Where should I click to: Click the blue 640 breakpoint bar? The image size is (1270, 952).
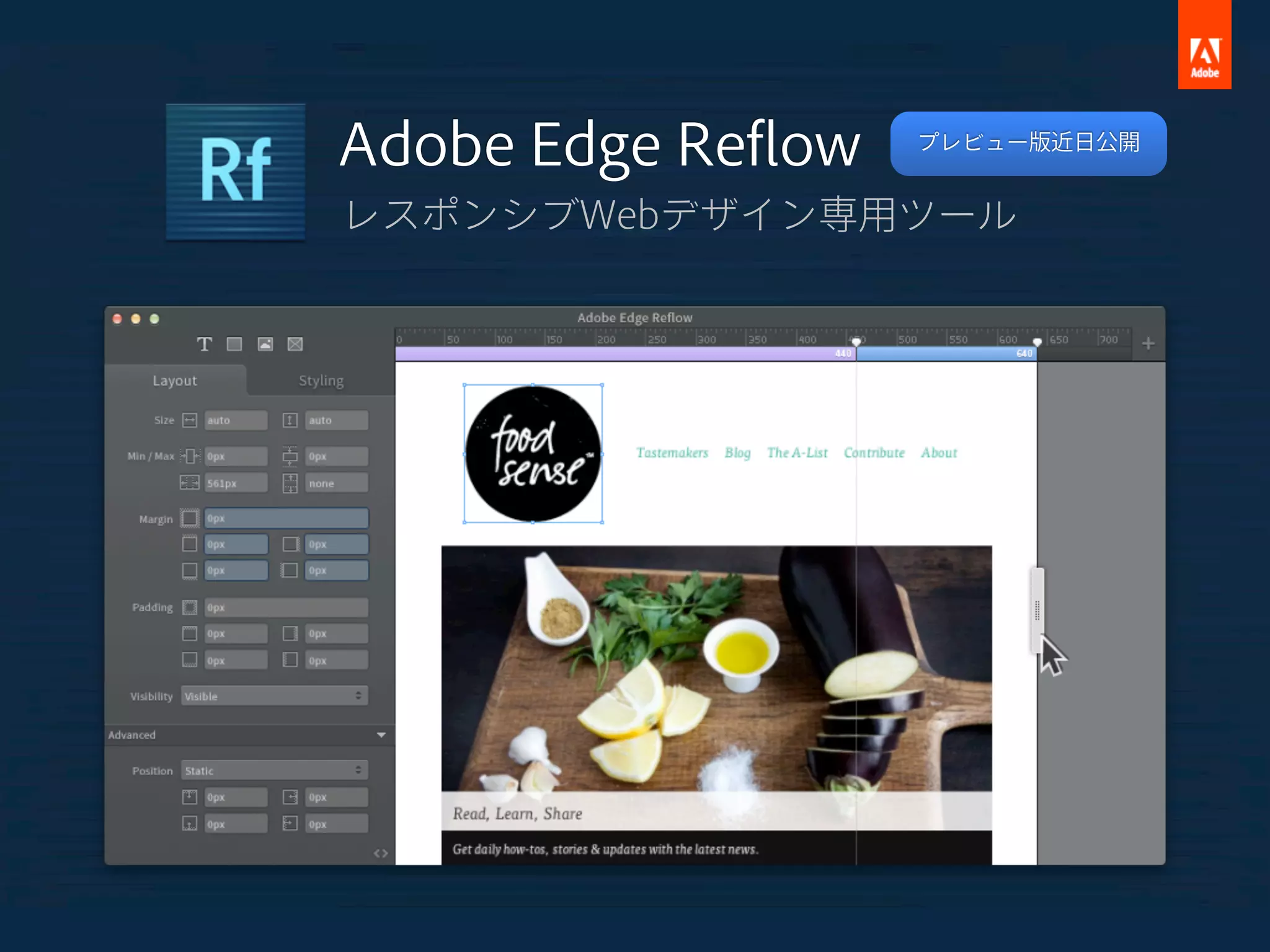click(x=946, y=354)
